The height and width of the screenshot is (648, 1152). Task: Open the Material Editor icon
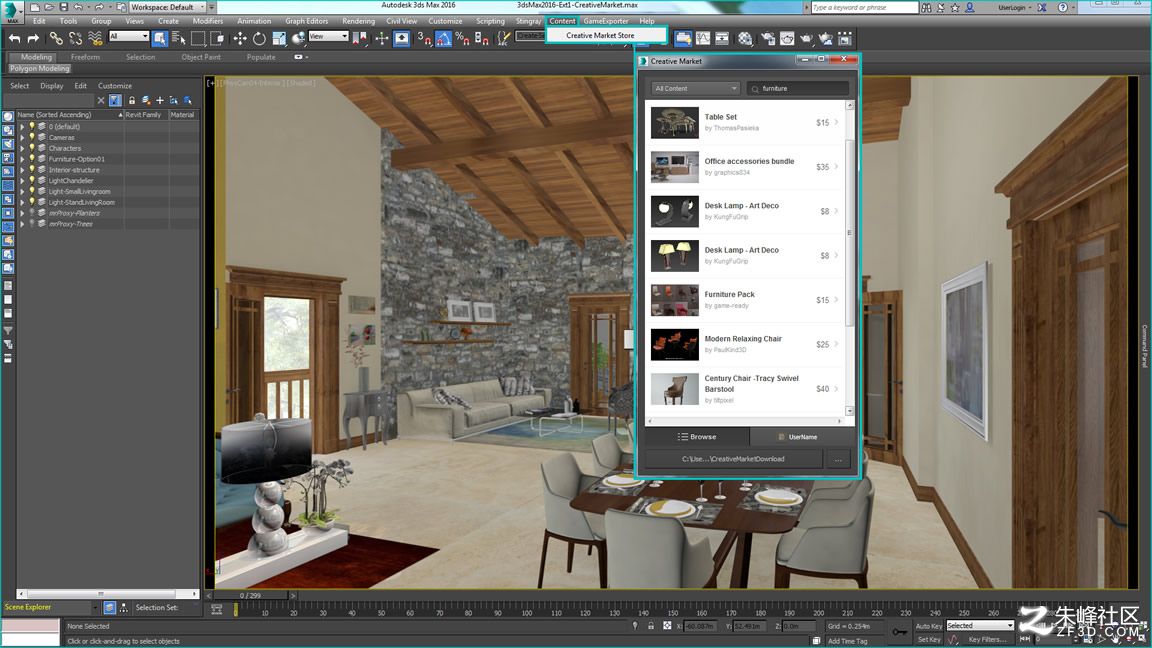(x=746, y=38)
